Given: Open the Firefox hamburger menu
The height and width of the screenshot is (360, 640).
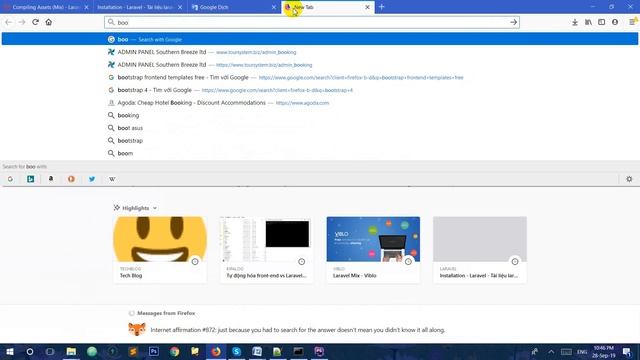Looking at the screenshot, I should click(632, 22).
